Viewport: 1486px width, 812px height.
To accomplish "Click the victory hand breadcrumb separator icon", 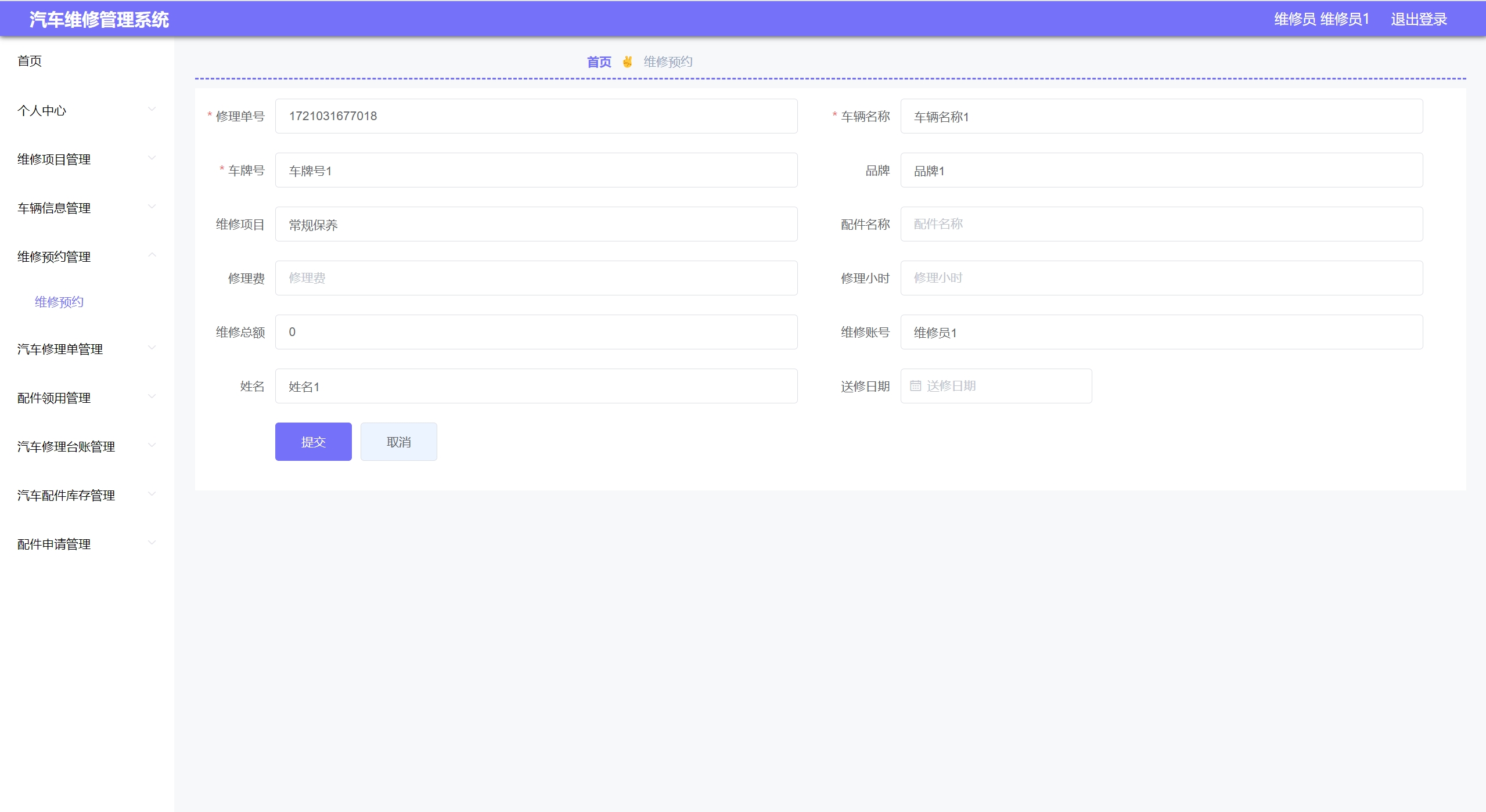I will pos(627,62).
